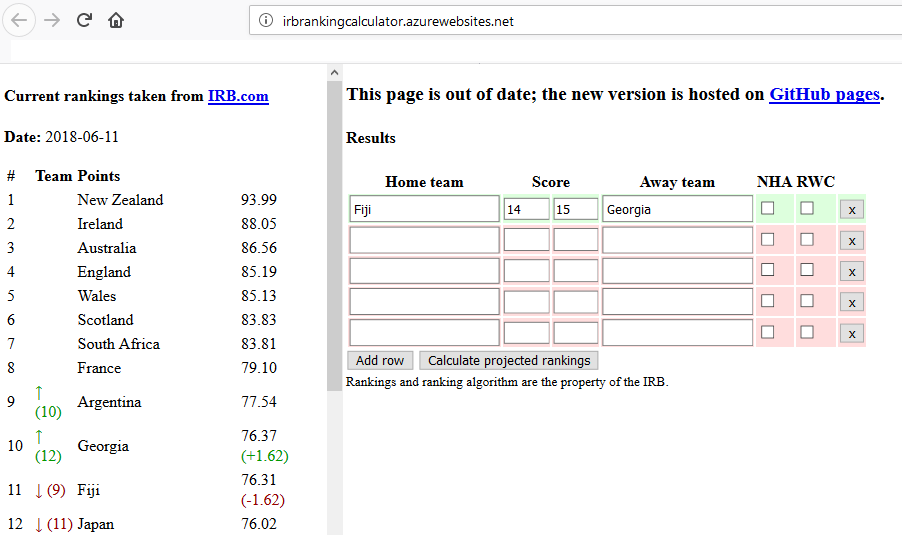Click the red down arrow beside Japan
The image size is (902, 535).
tap(39, 525)
